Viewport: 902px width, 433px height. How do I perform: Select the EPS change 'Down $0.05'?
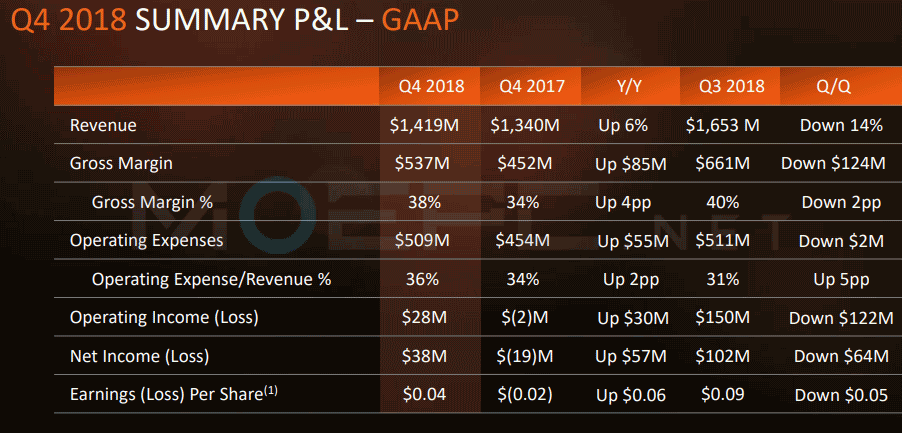coord(841,396)
